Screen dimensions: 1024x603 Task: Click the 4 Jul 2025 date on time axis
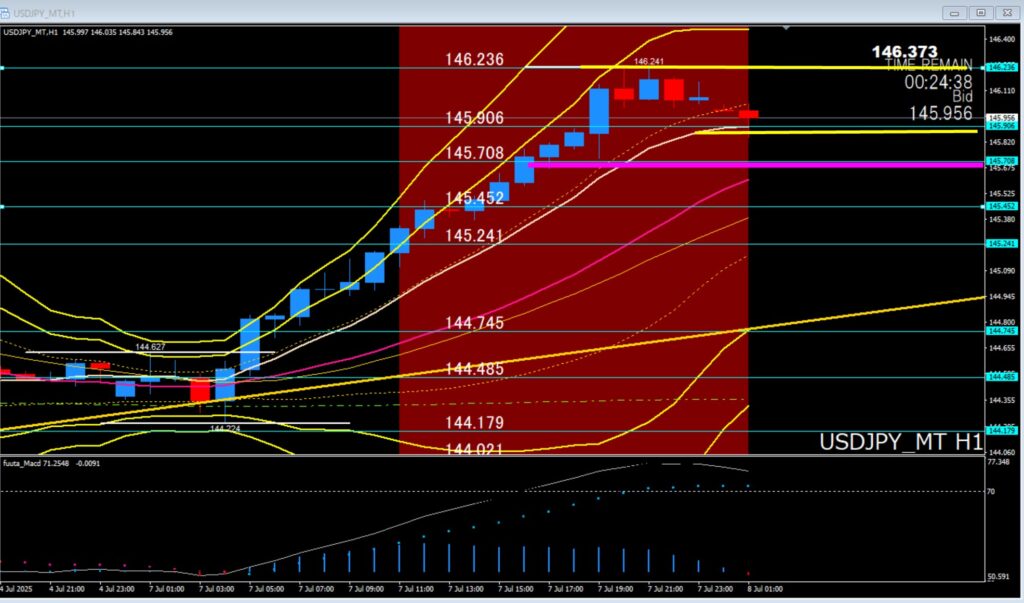[18, 589]
